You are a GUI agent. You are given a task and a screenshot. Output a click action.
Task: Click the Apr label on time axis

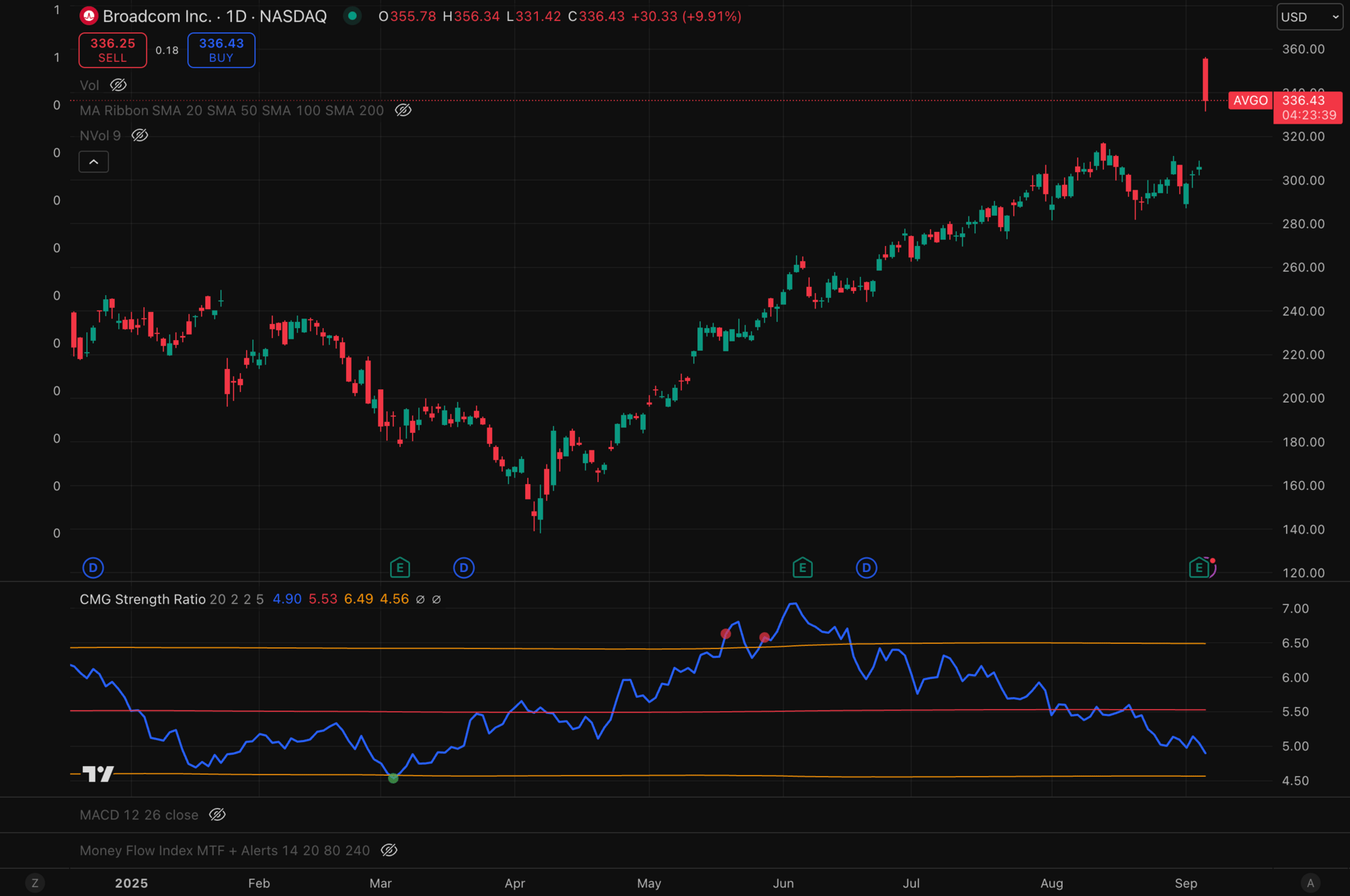pyautogui.click(x=515, y=883)
